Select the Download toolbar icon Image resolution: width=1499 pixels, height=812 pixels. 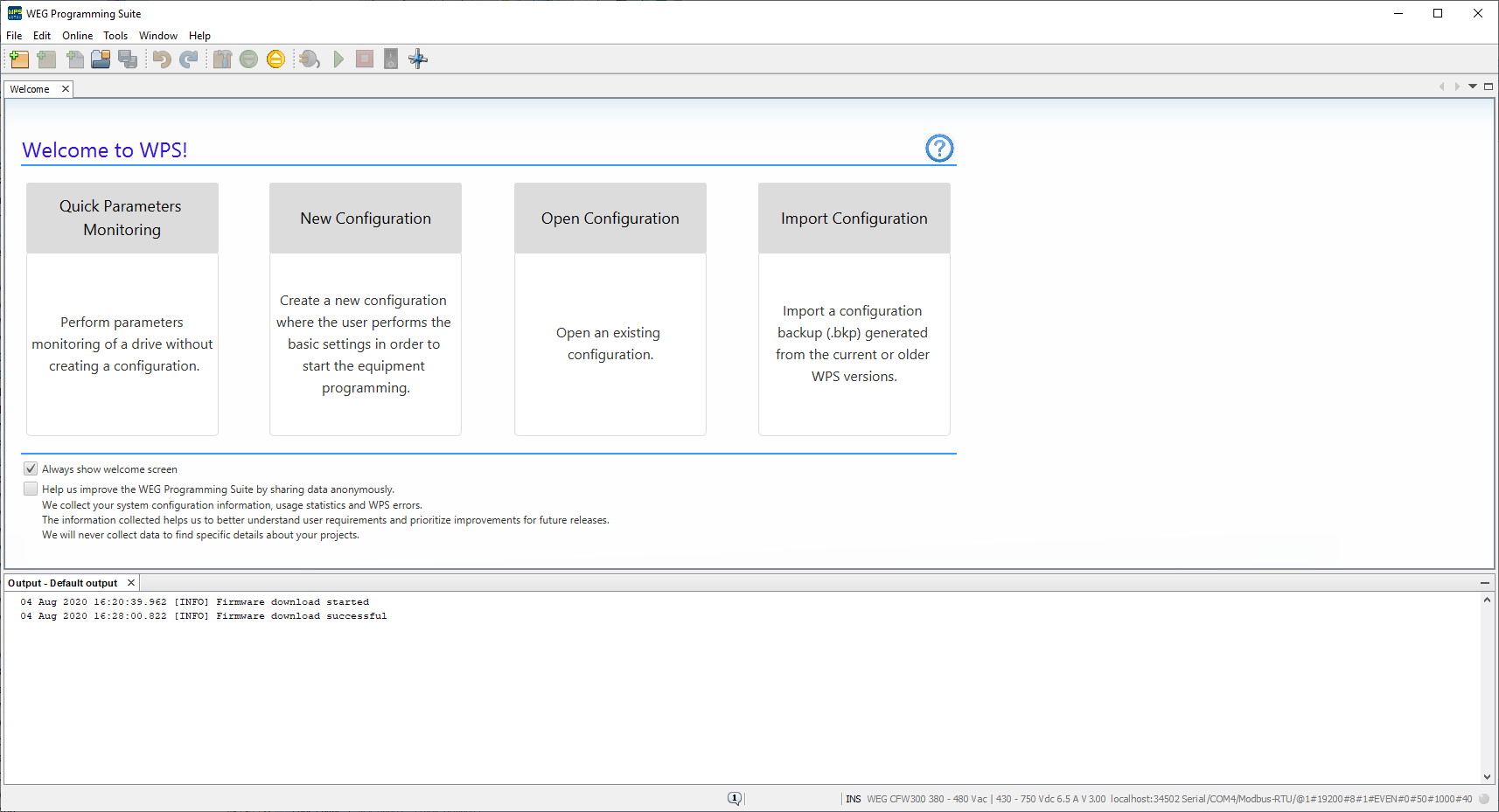249,59
